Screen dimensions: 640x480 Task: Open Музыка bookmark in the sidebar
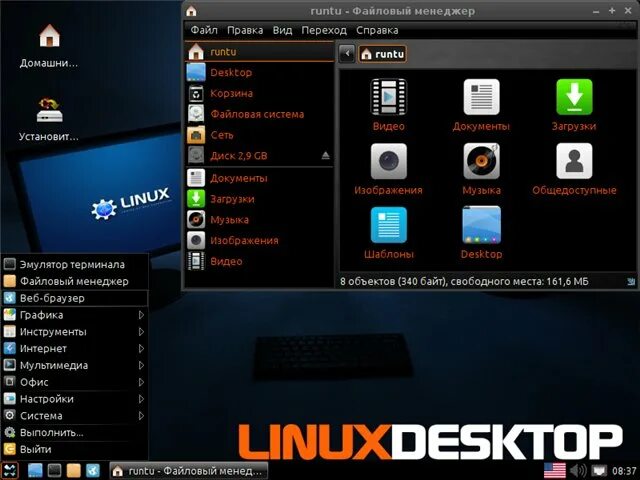pyautogui.click(x=260, y=220)
